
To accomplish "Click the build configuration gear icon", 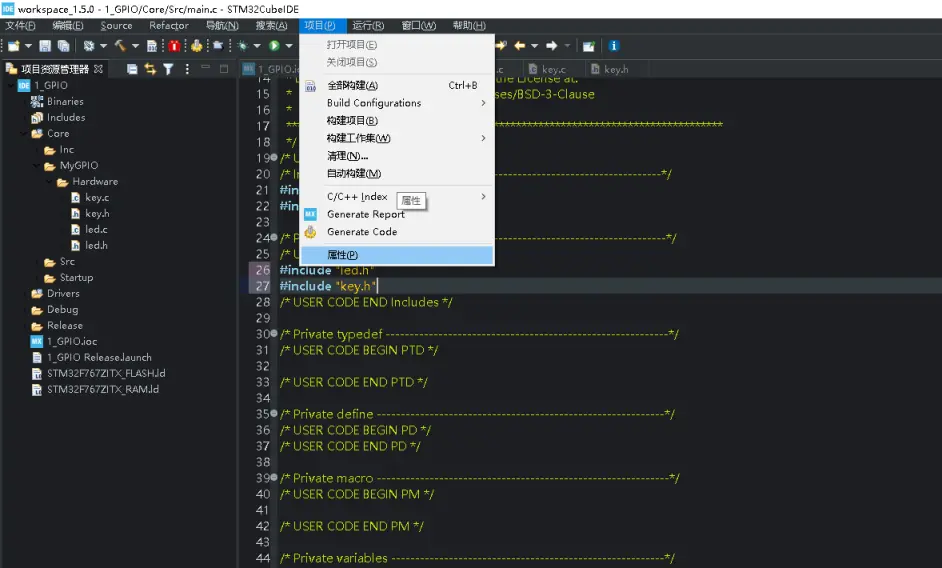I will point(89,46).
